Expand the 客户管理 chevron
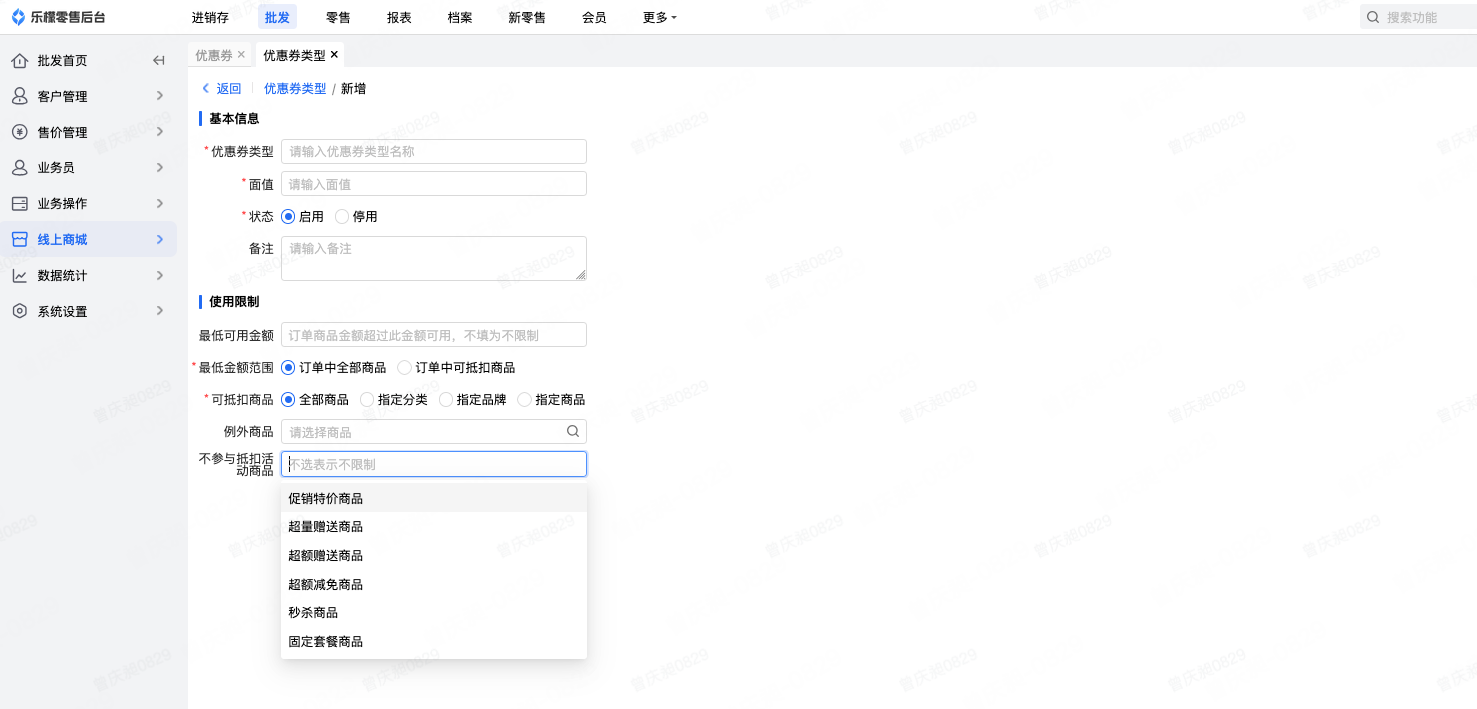The height and width of the screenshot is (709, 1477). (x=160, y=96)
